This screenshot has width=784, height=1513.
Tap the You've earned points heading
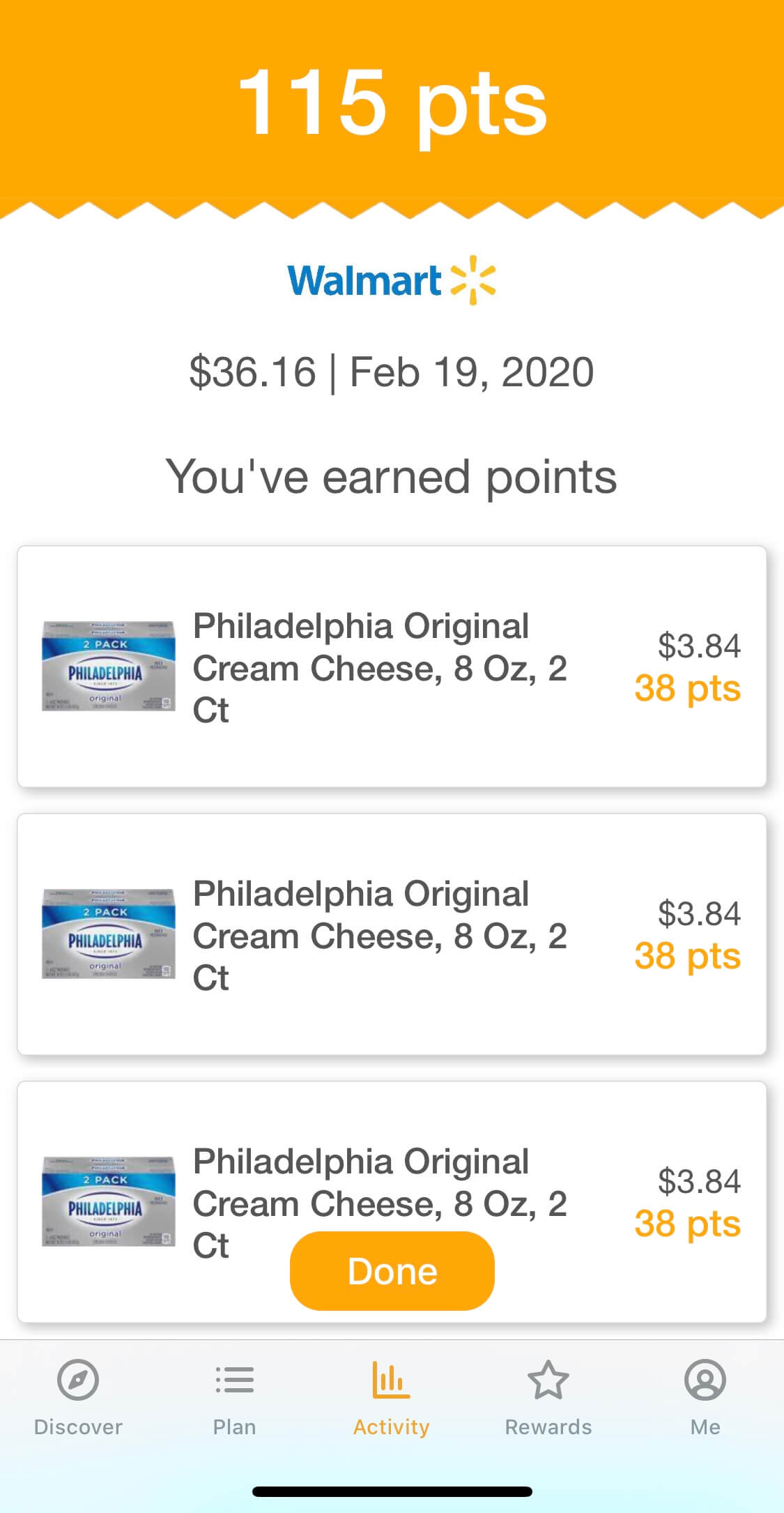tap(392, 477)
